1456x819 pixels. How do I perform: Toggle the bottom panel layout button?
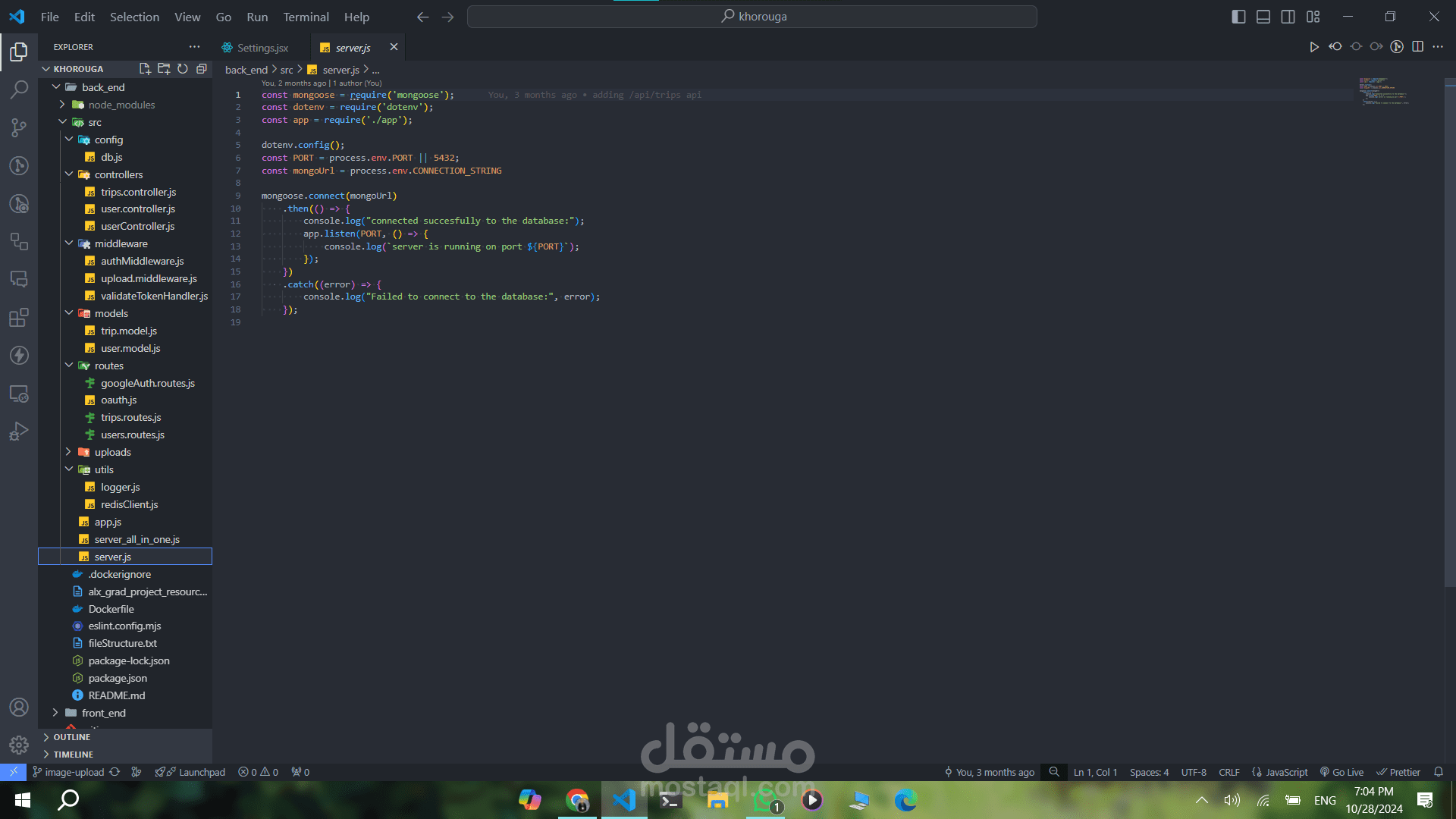coord(1263,17)
